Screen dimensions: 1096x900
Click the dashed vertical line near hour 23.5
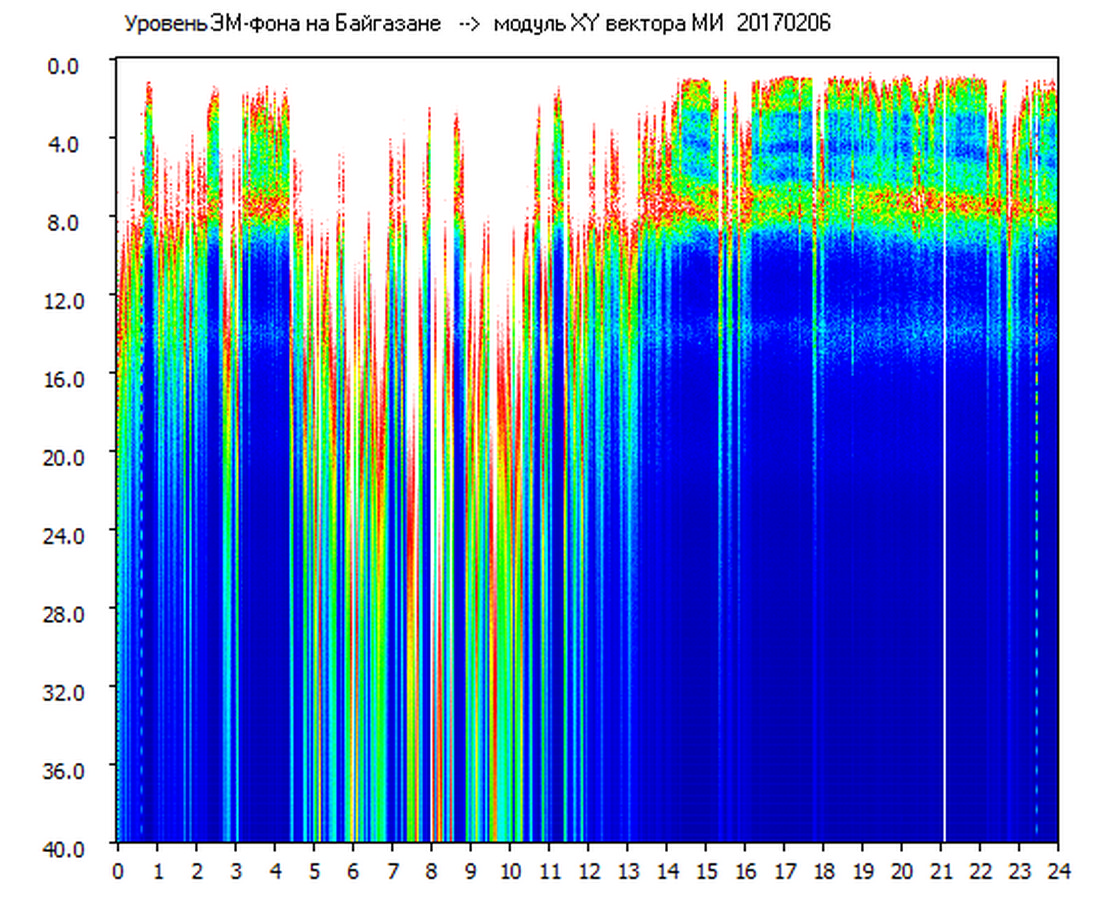click(1036, 500)
